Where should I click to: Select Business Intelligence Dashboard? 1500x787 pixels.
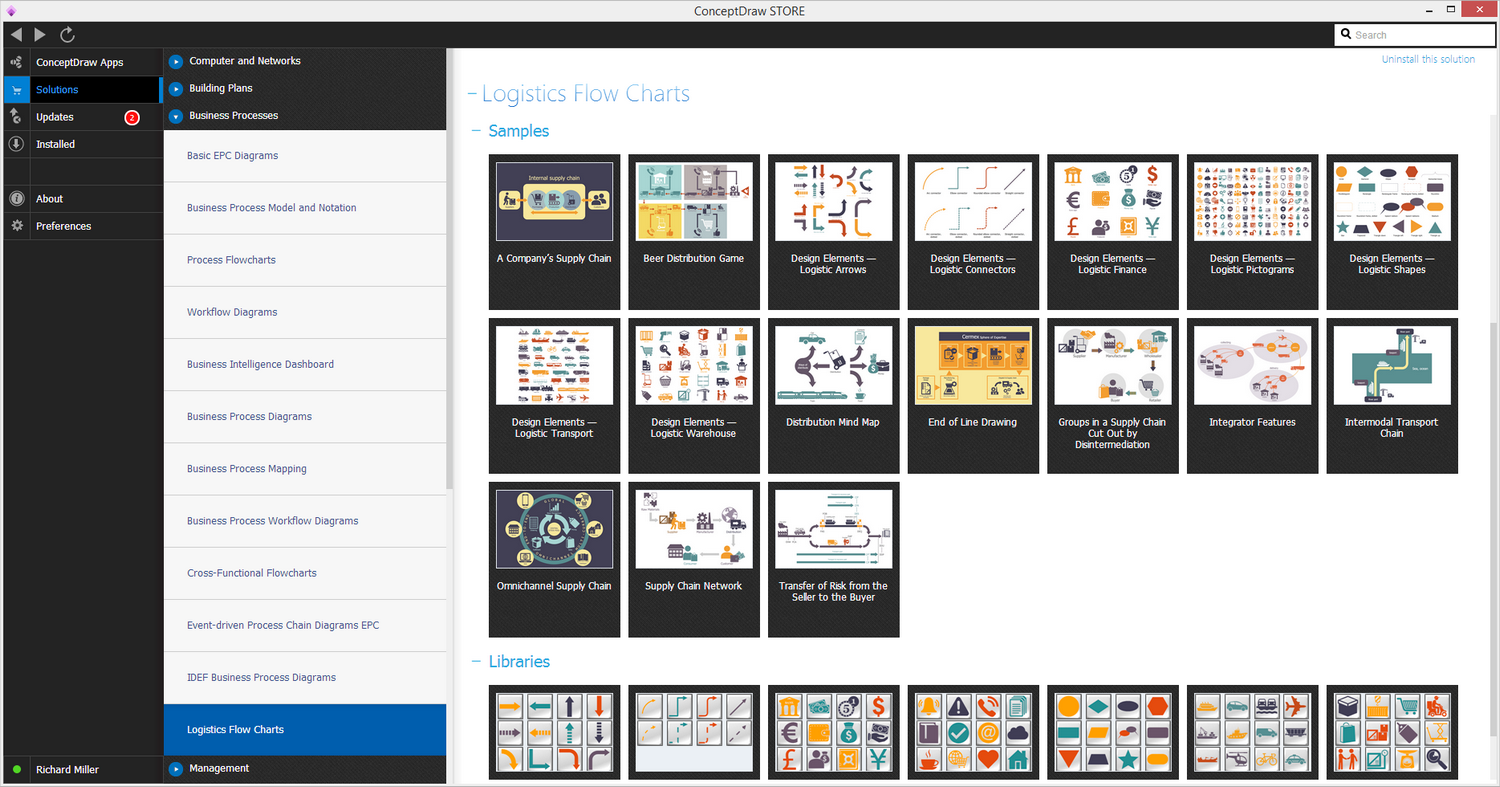[x=305, y=364]
